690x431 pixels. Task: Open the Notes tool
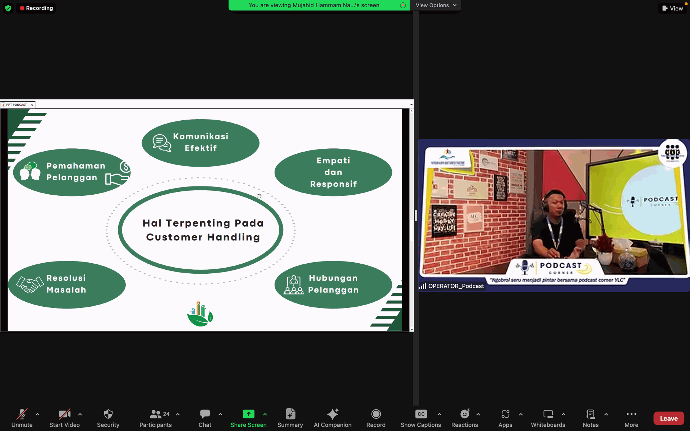[x=590, y=414]
